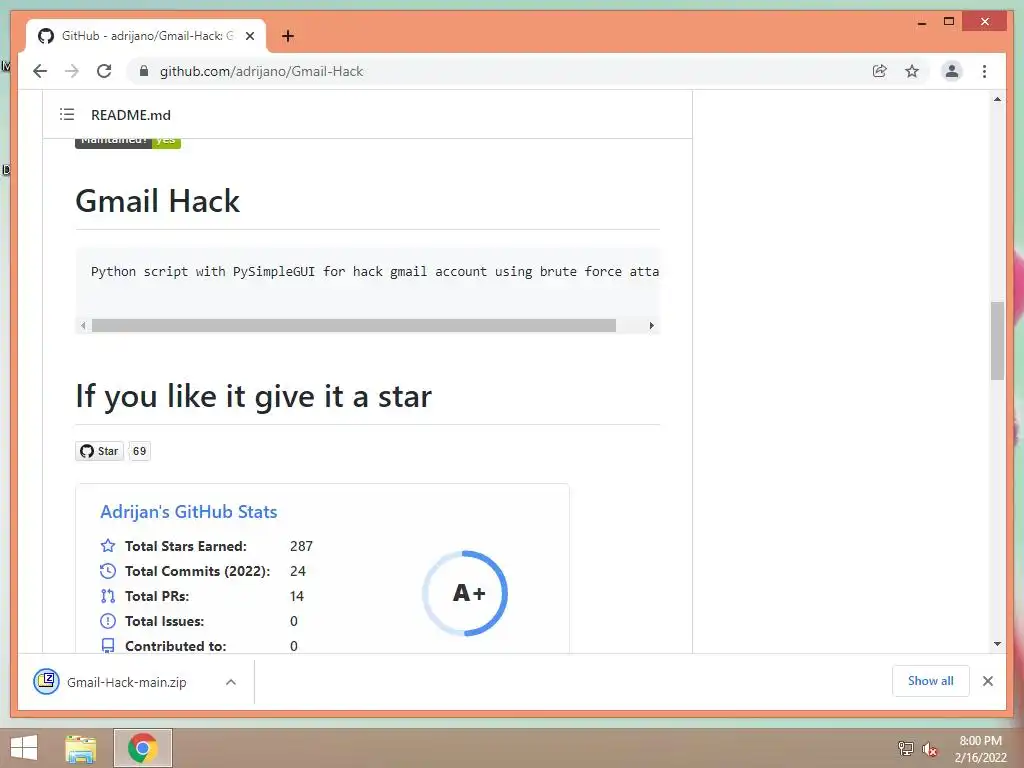The width and height of the screenshot is (1024, 768).
Task: Open the Windows Start button
Action: coord(24,748)
